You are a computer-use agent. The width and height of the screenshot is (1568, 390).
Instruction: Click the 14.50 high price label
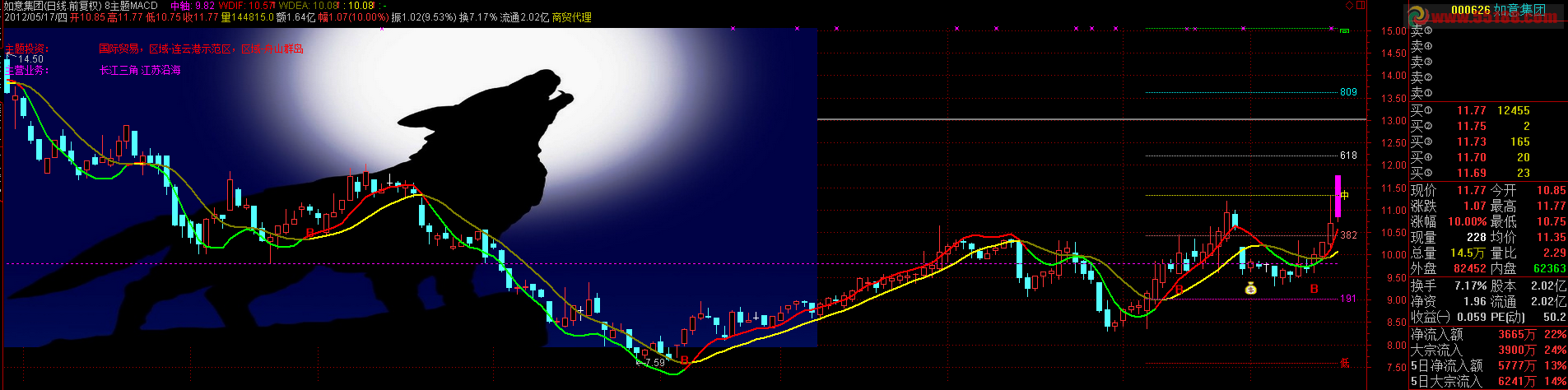30,59
